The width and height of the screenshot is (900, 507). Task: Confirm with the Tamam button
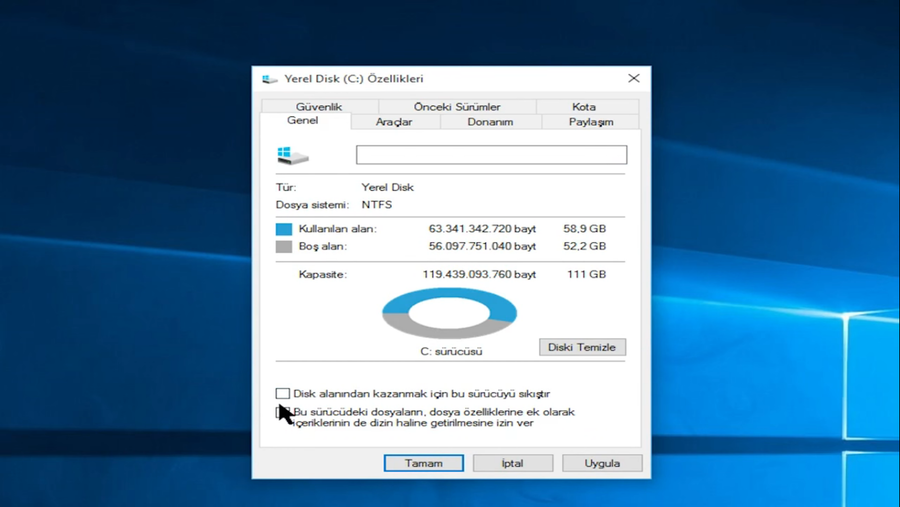(x=424, y=463)
